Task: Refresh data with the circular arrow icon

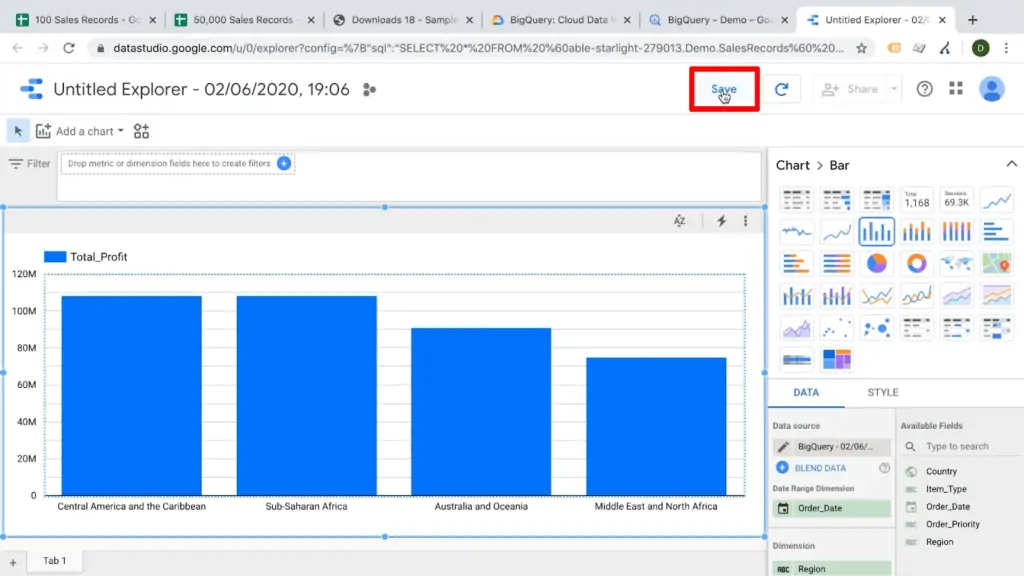Action: point(783,89)
